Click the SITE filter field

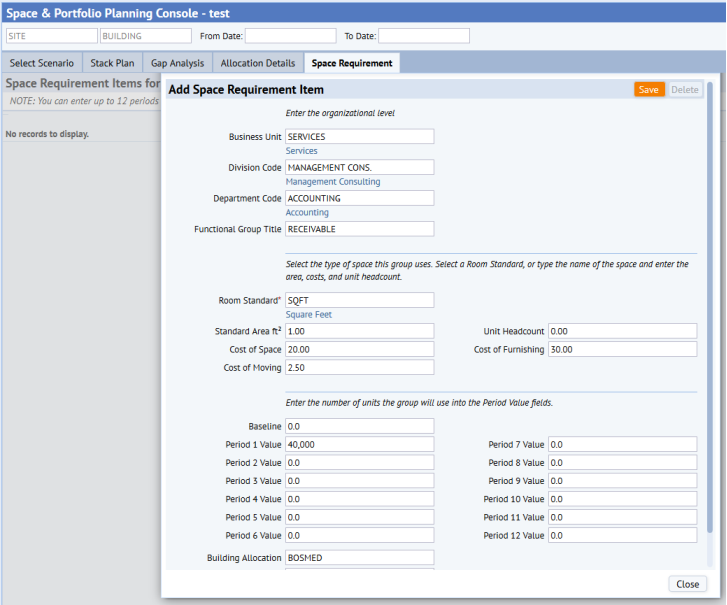[x=50, y=36]
